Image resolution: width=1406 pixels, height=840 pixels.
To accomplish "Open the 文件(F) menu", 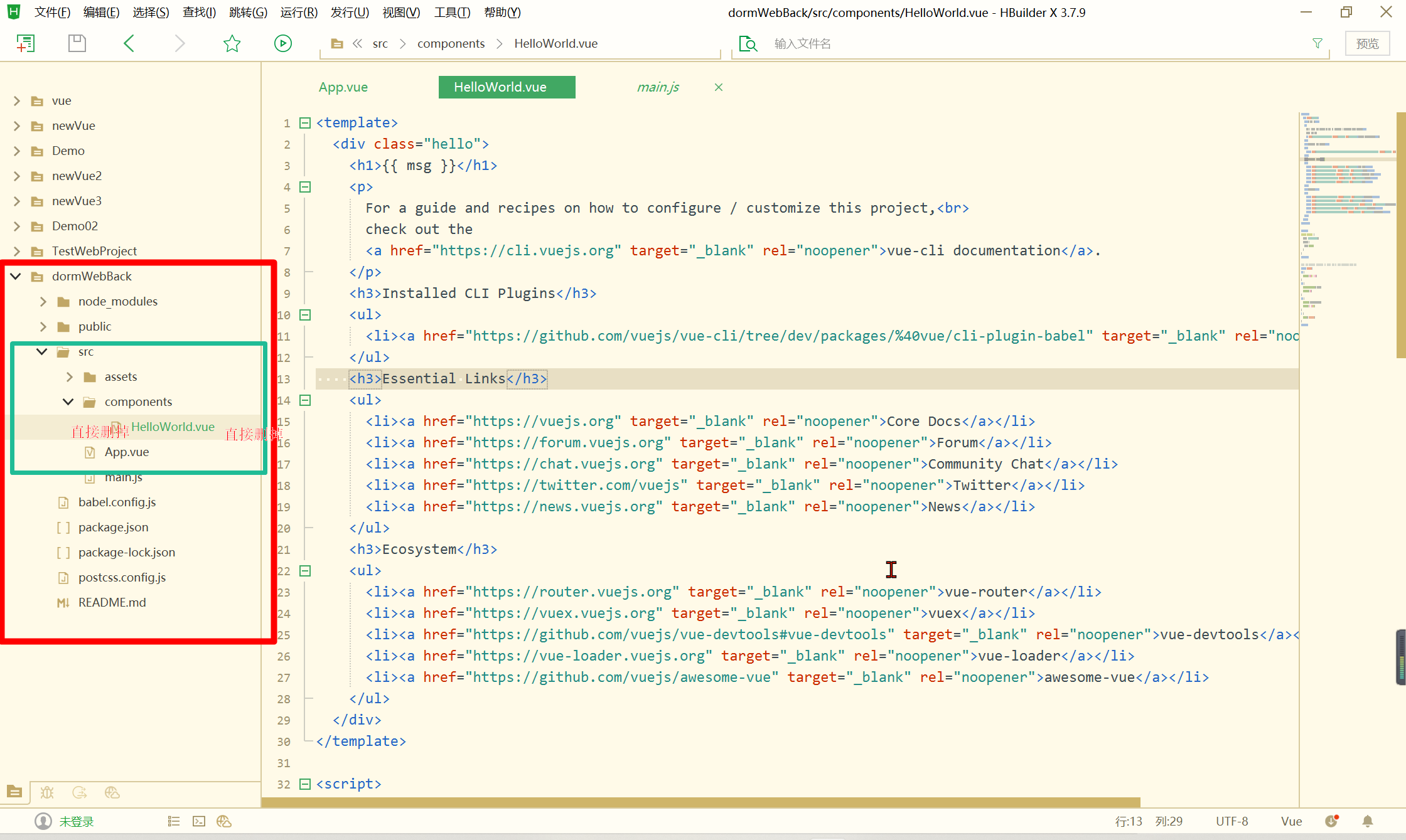I will [x=52, y=13].
